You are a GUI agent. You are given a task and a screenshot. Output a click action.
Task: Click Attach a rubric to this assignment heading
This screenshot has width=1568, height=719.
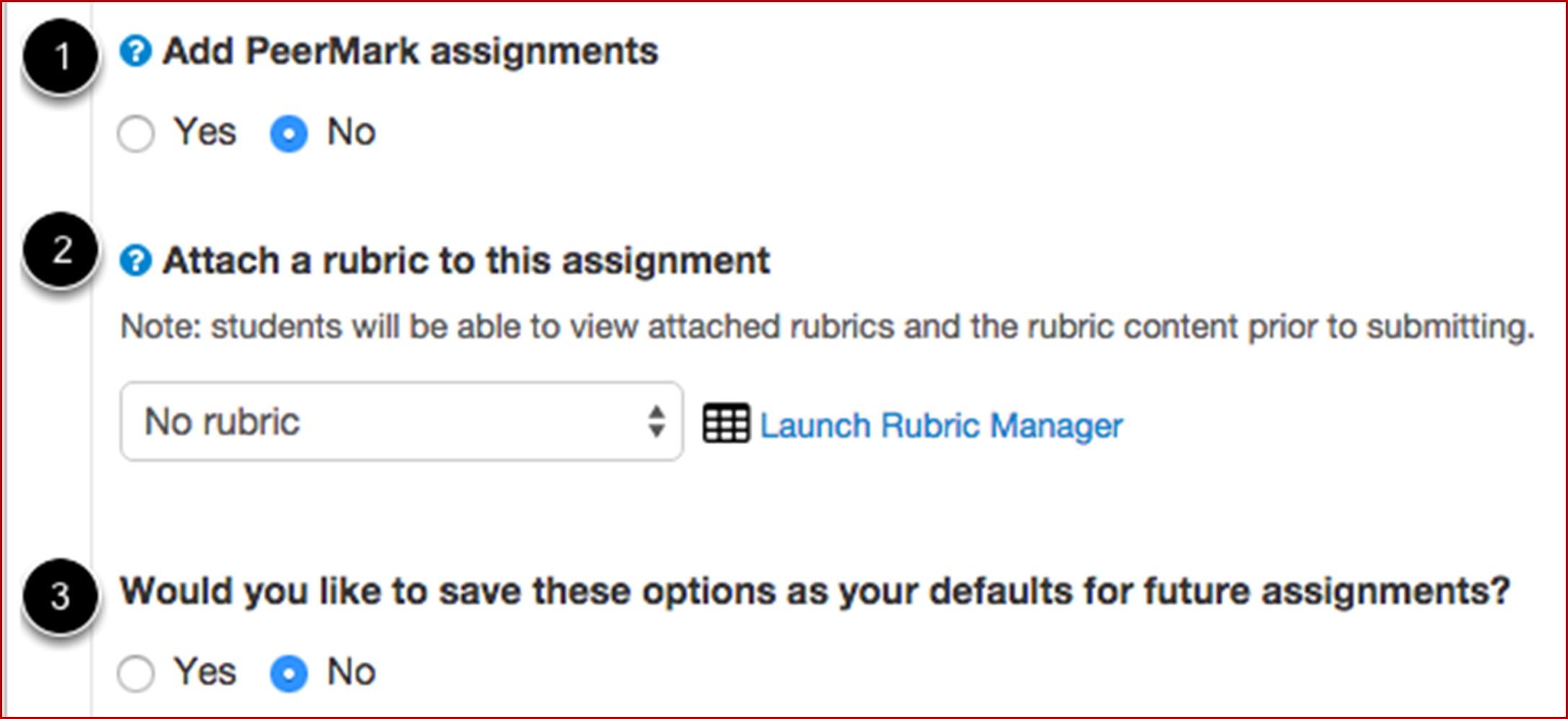pyautogui.click(x=467, y=260)
